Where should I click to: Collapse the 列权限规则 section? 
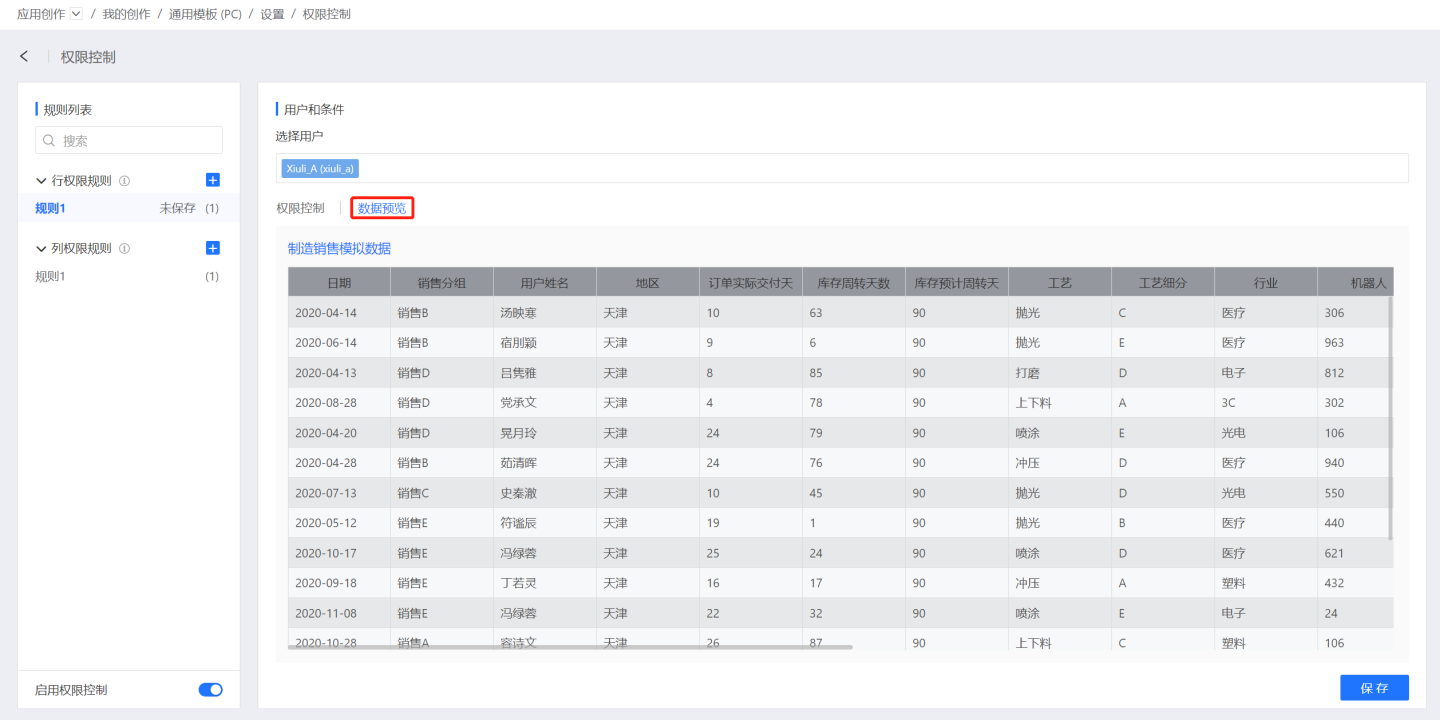tap(41, 249)
